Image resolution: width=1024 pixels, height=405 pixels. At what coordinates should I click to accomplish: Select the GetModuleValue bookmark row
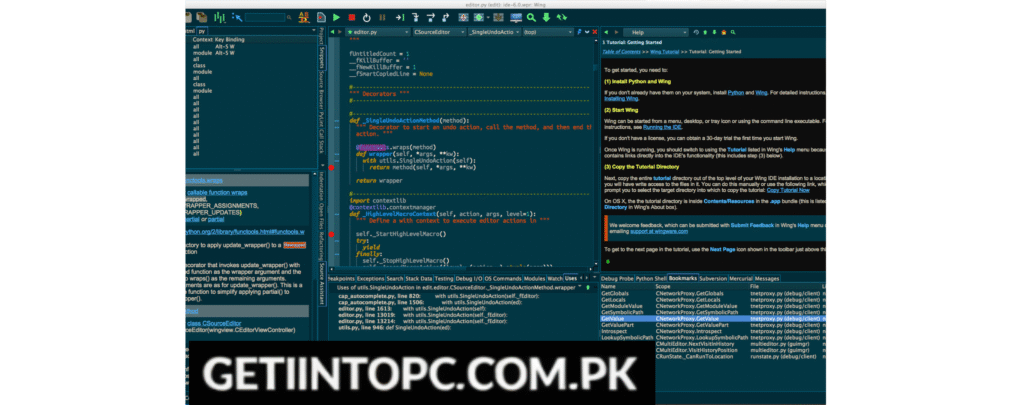pos(714,306)
